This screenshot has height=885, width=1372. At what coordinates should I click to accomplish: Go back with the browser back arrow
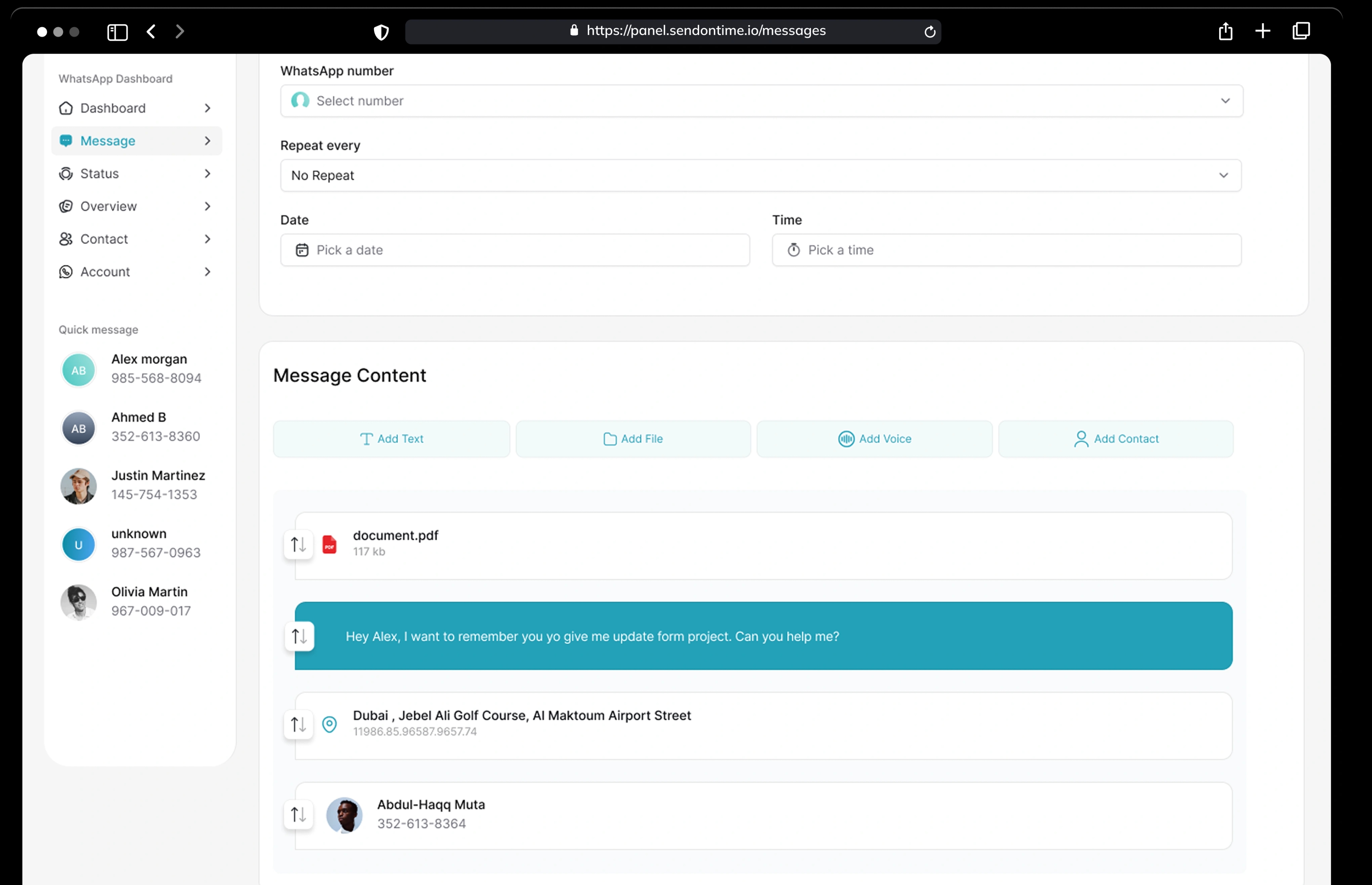pos(151,31)
